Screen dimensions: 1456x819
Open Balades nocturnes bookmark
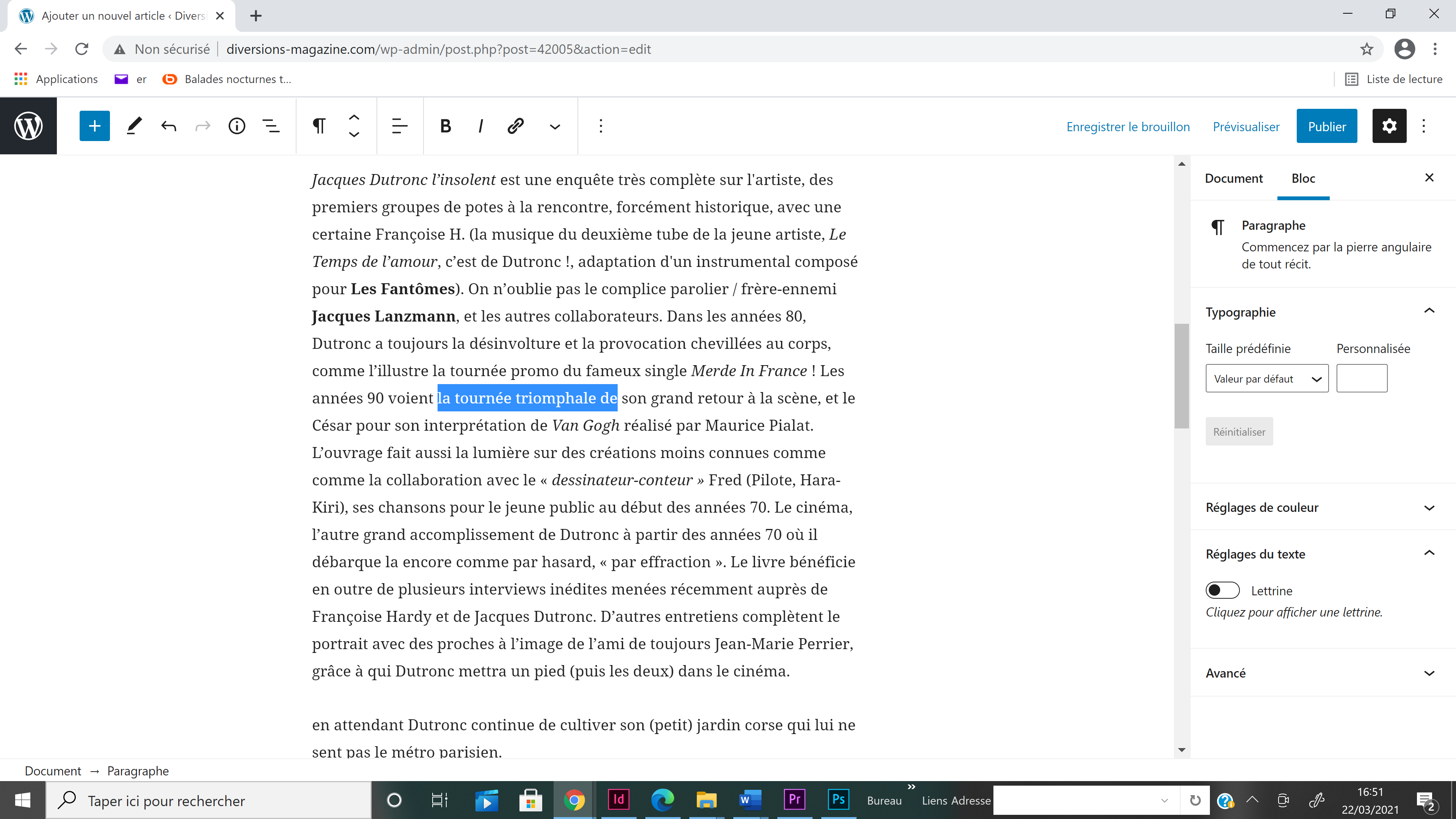(227, 79)
